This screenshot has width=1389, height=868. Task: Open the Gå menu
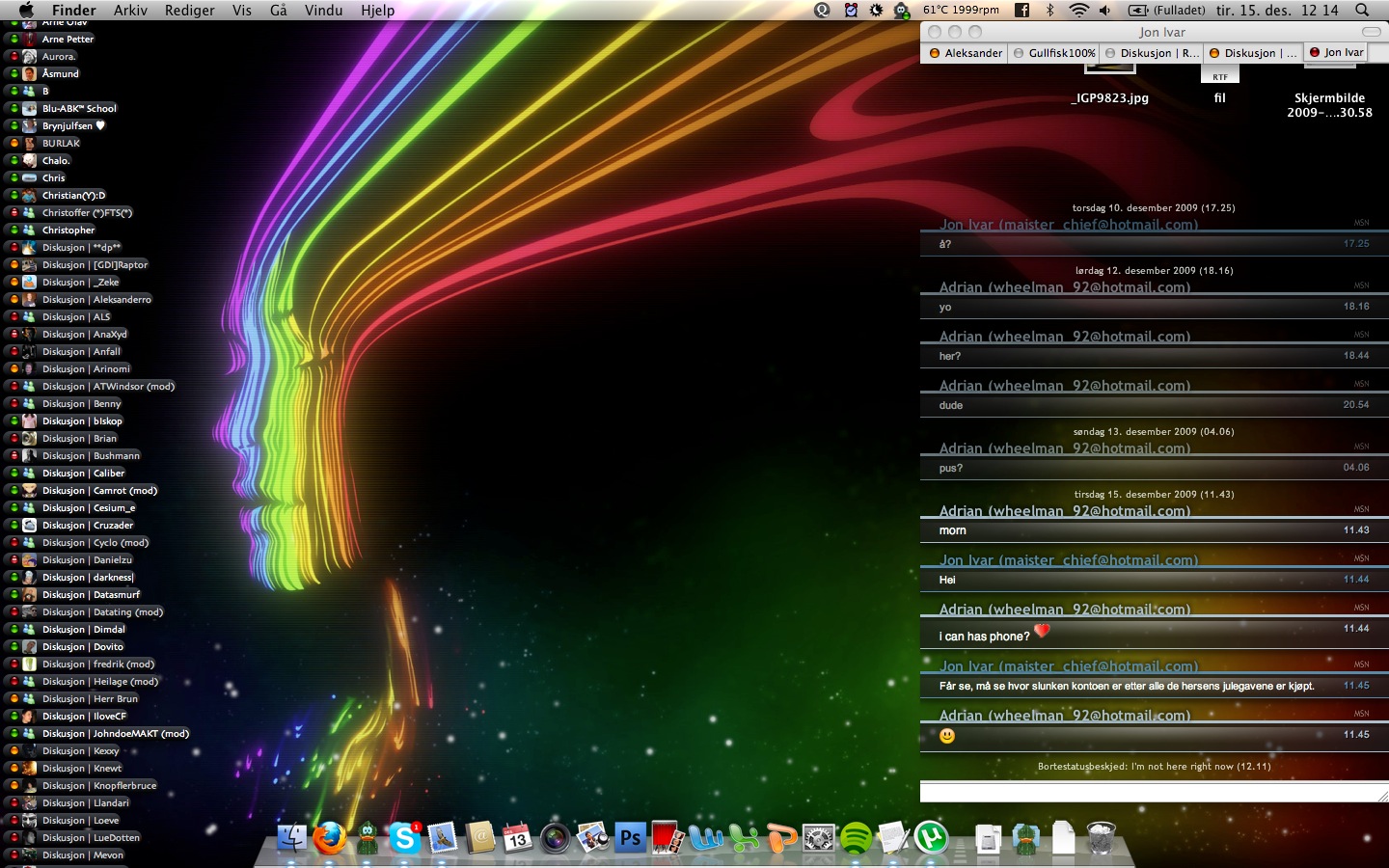point(279,10)
